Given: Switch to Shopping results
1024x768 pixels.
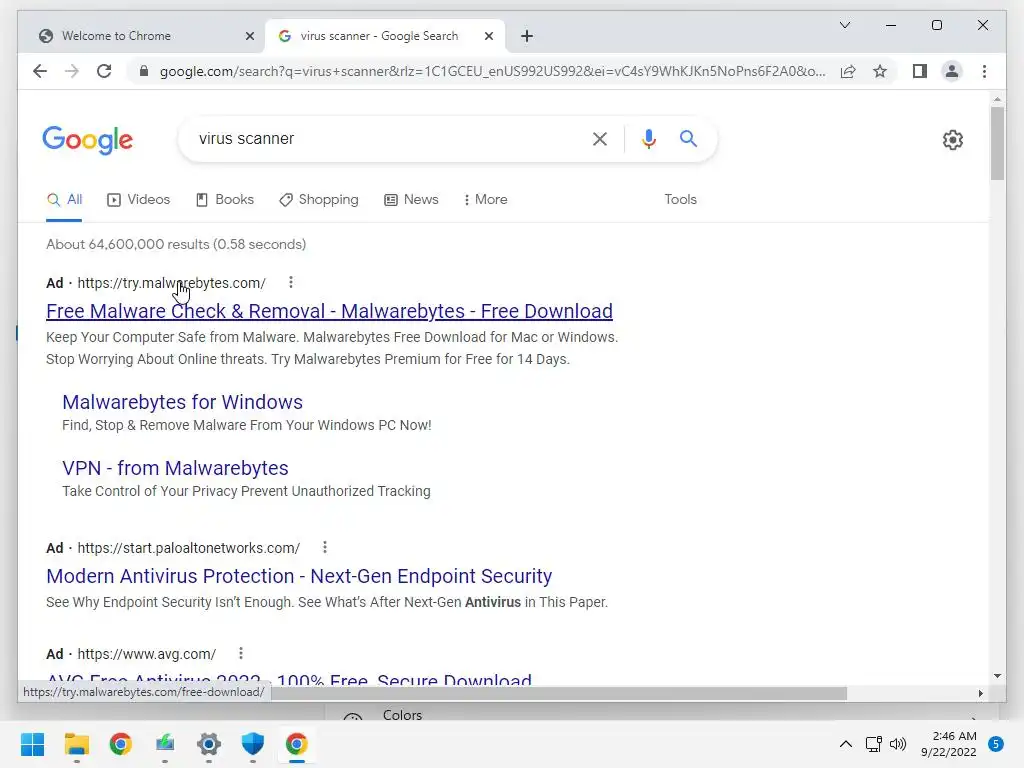Looking at the screenshot, I should point(319,200).
